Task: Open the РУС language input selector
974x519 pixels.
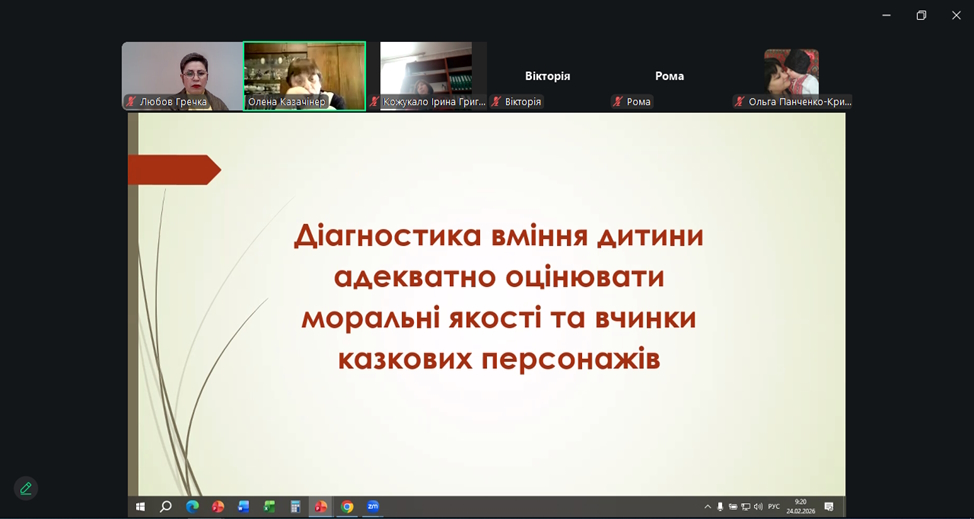Action: coord(774,507)
